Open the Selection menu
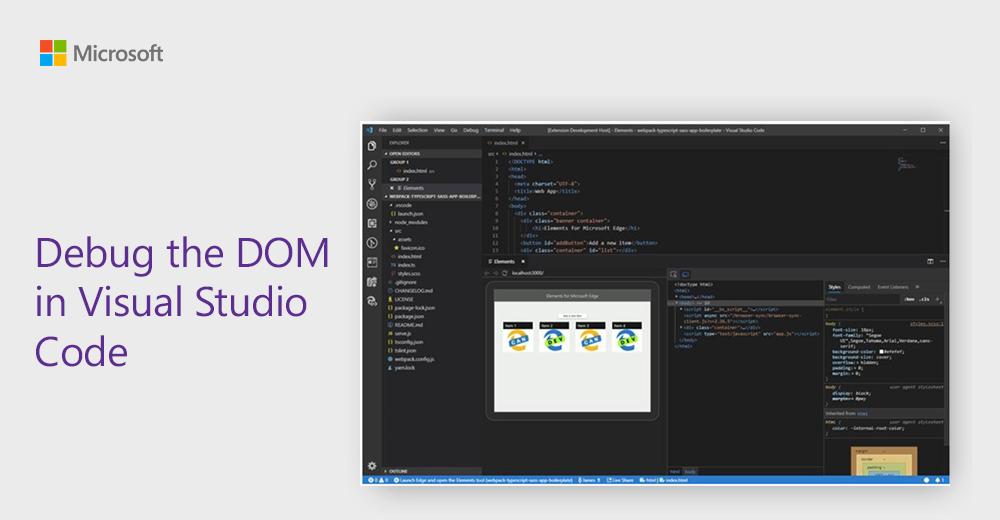The height and width of the screenshot is (520, 1000). 417,130
